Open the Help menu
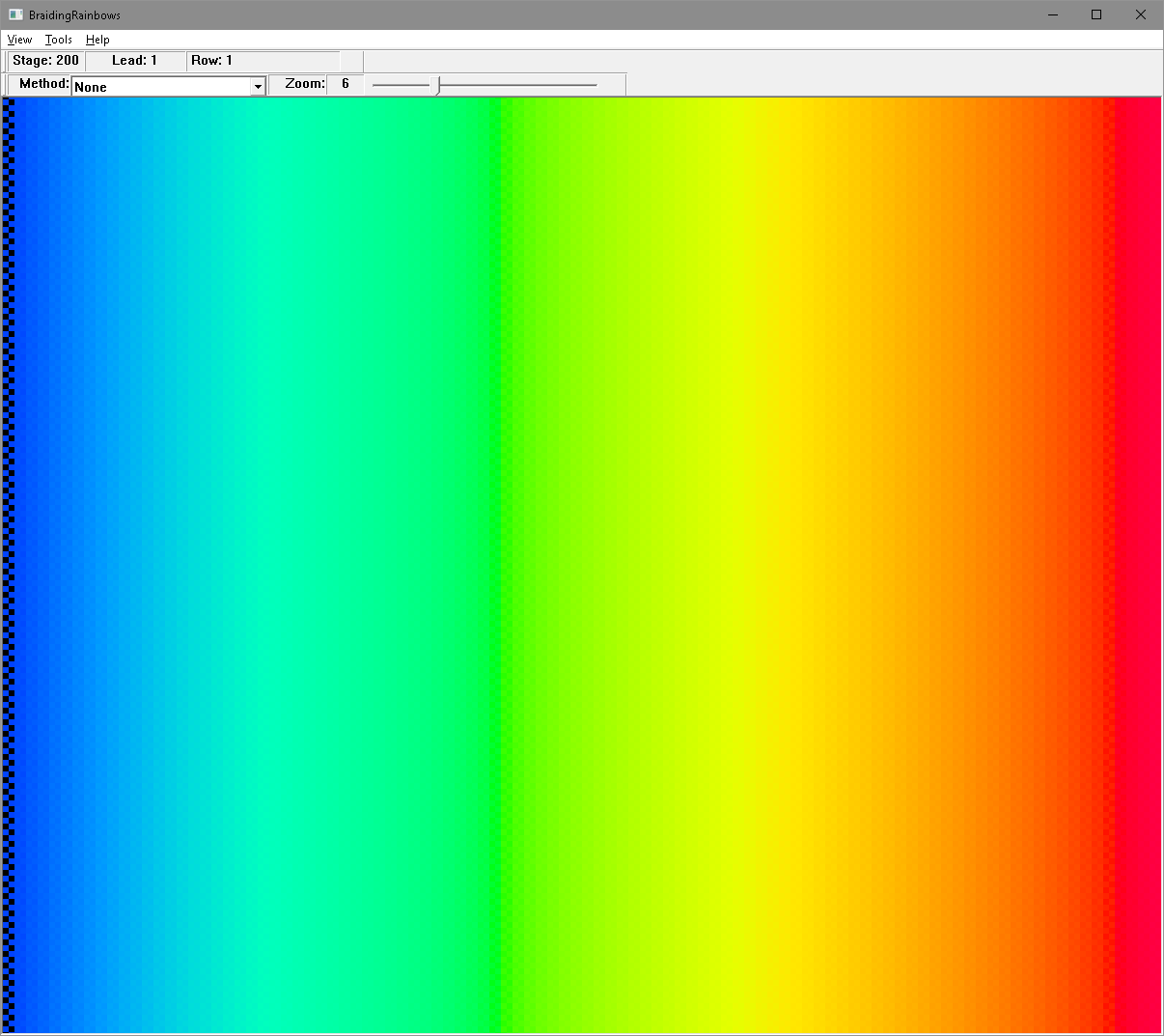The image size is (1164, 1036). tap(97, 40)
